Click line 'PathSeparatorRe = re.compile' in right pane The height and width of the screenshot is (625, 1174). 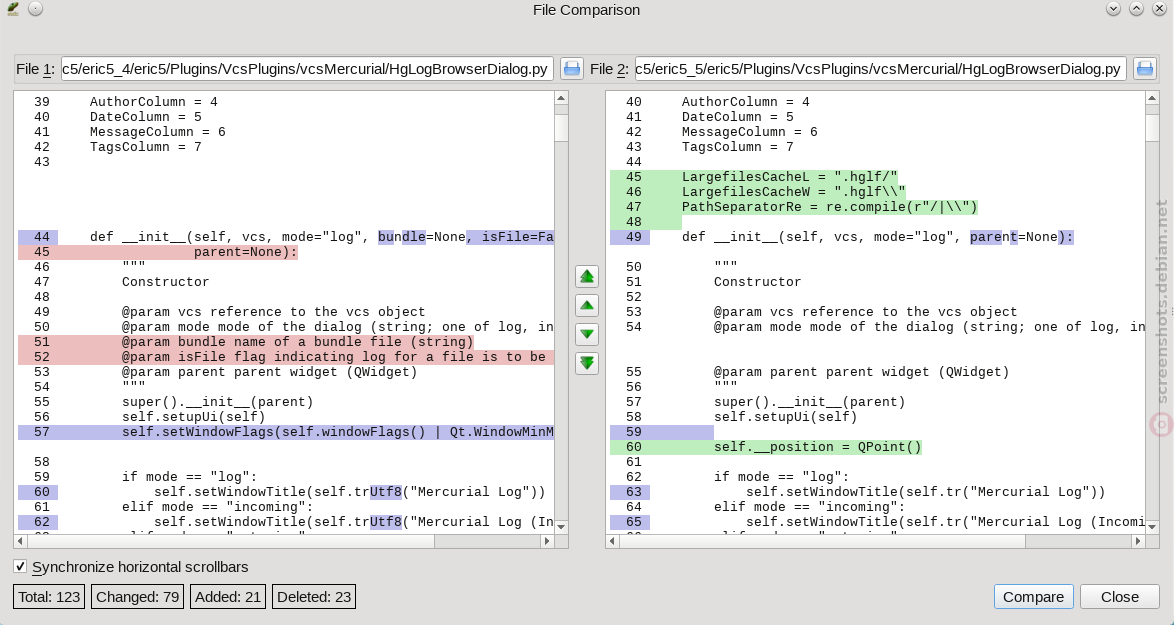tap(830, 207)
